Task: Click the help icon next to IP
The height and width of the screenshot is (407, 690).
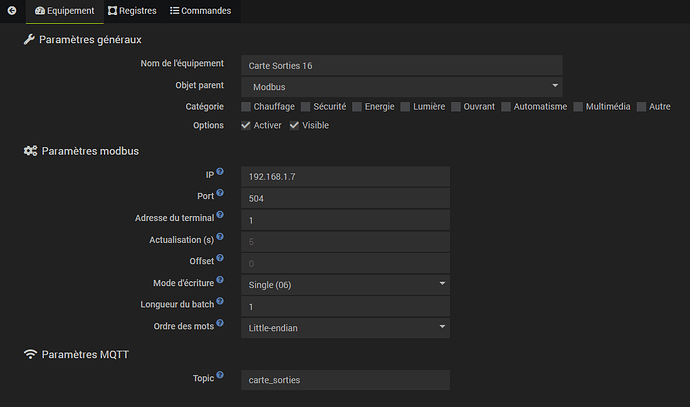Action: coord(220,173)
